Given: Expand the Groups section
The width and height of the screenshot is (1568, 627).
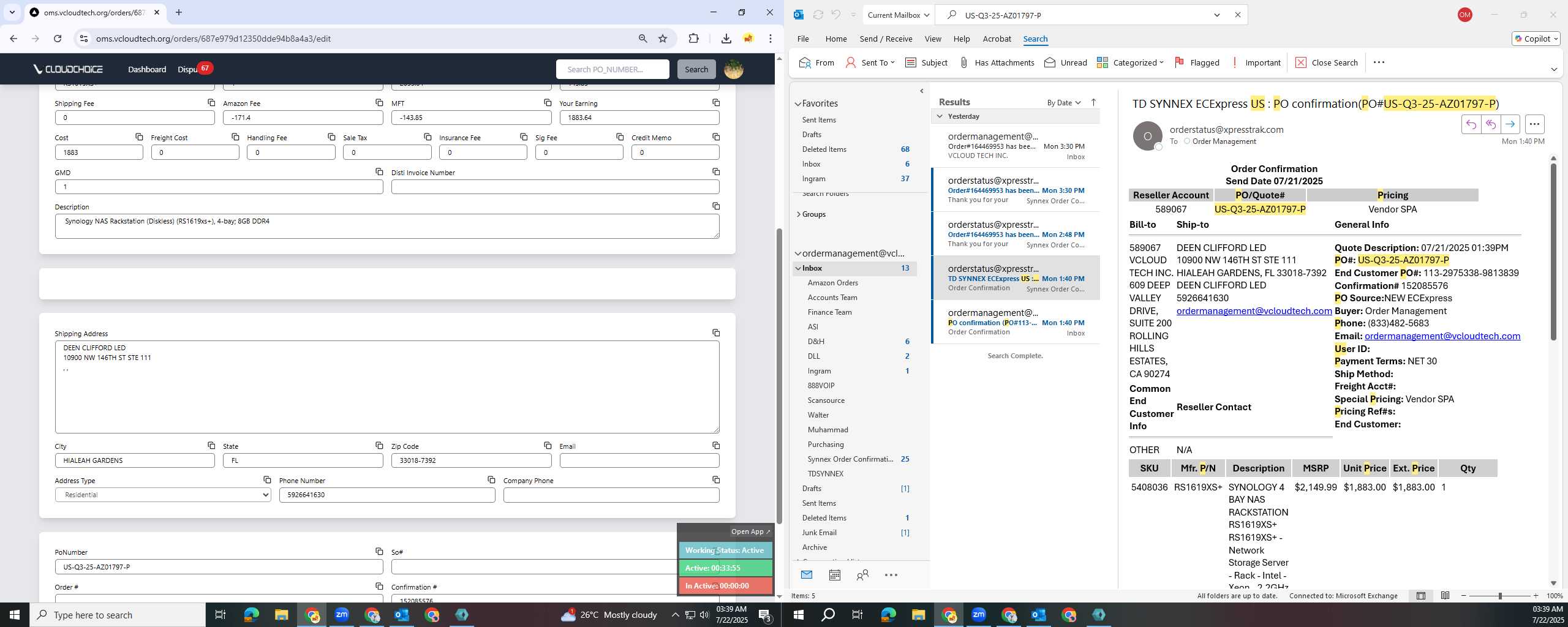Looking at the screenshot, I should point(798,214).
